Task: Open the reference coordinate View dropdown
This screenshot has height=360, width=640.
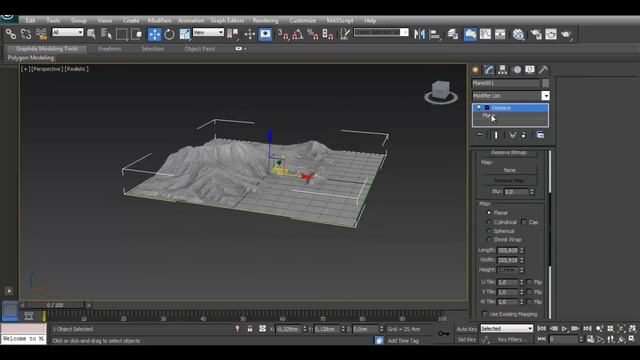Action: pyautogui.click(x=208, y=32)
